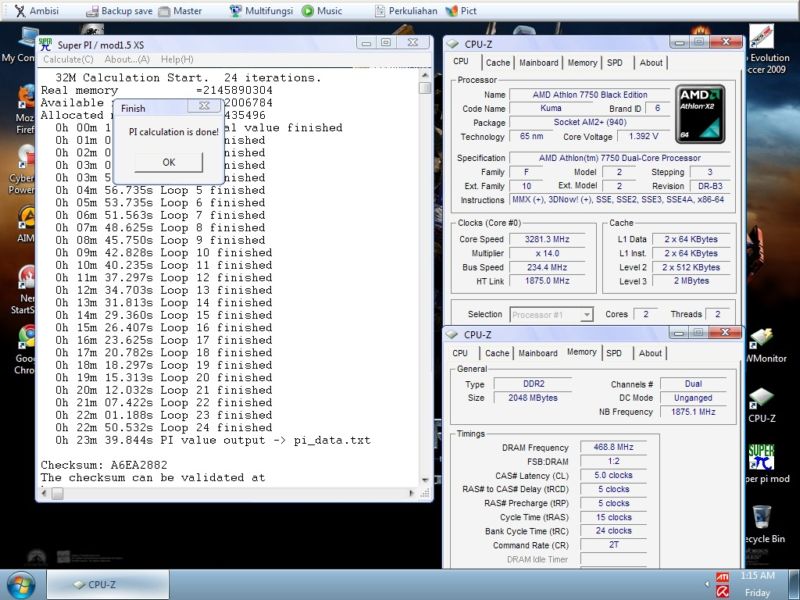Open the Windows Start orb
The image size is (800, 600).
coord(21,586)
